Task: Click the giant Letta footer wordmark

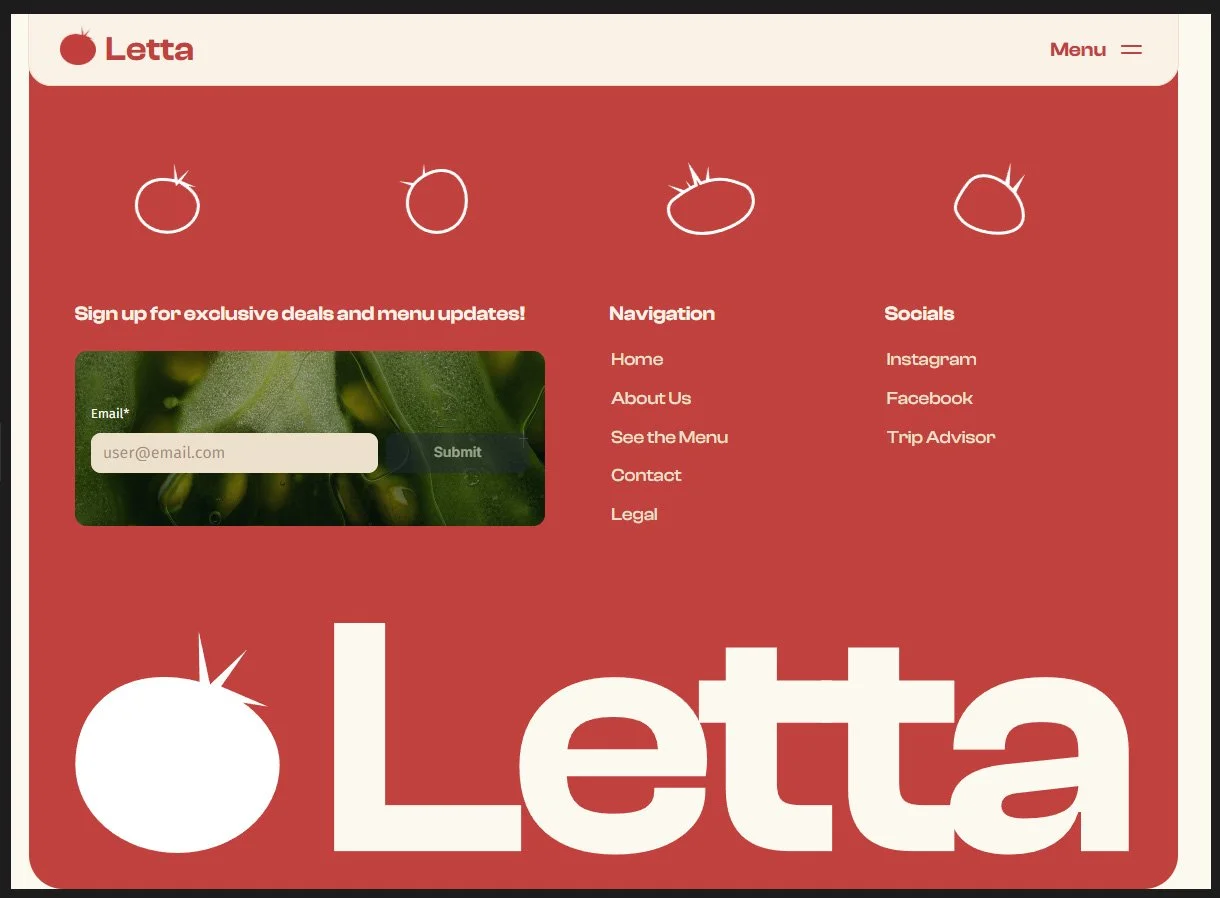Action: tap(731, 738)
